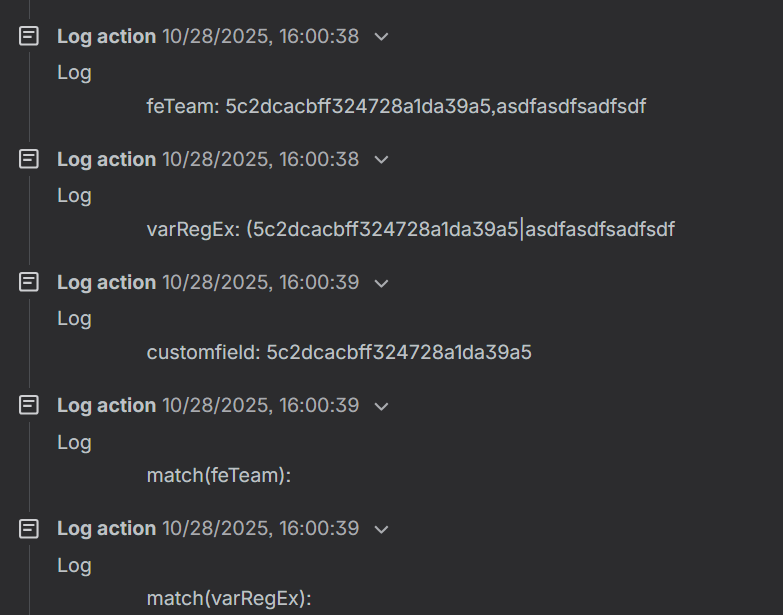Click the log icon for the match(varRegEx) entry
Image resolution: width=783 pixels, height=615 pixels.
pyautogui.click(x=30, y=528)
